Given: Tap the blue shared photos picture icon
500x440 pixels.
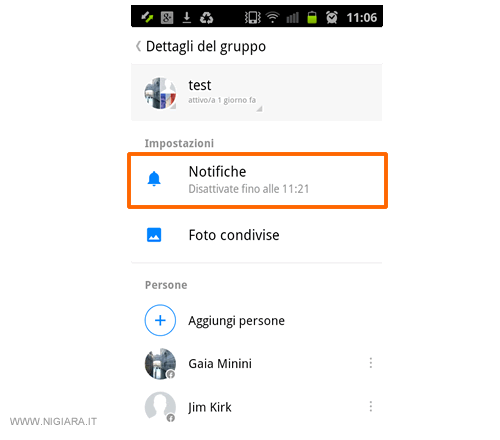Looking at the screenshot, I should click(x=154, y=235).
